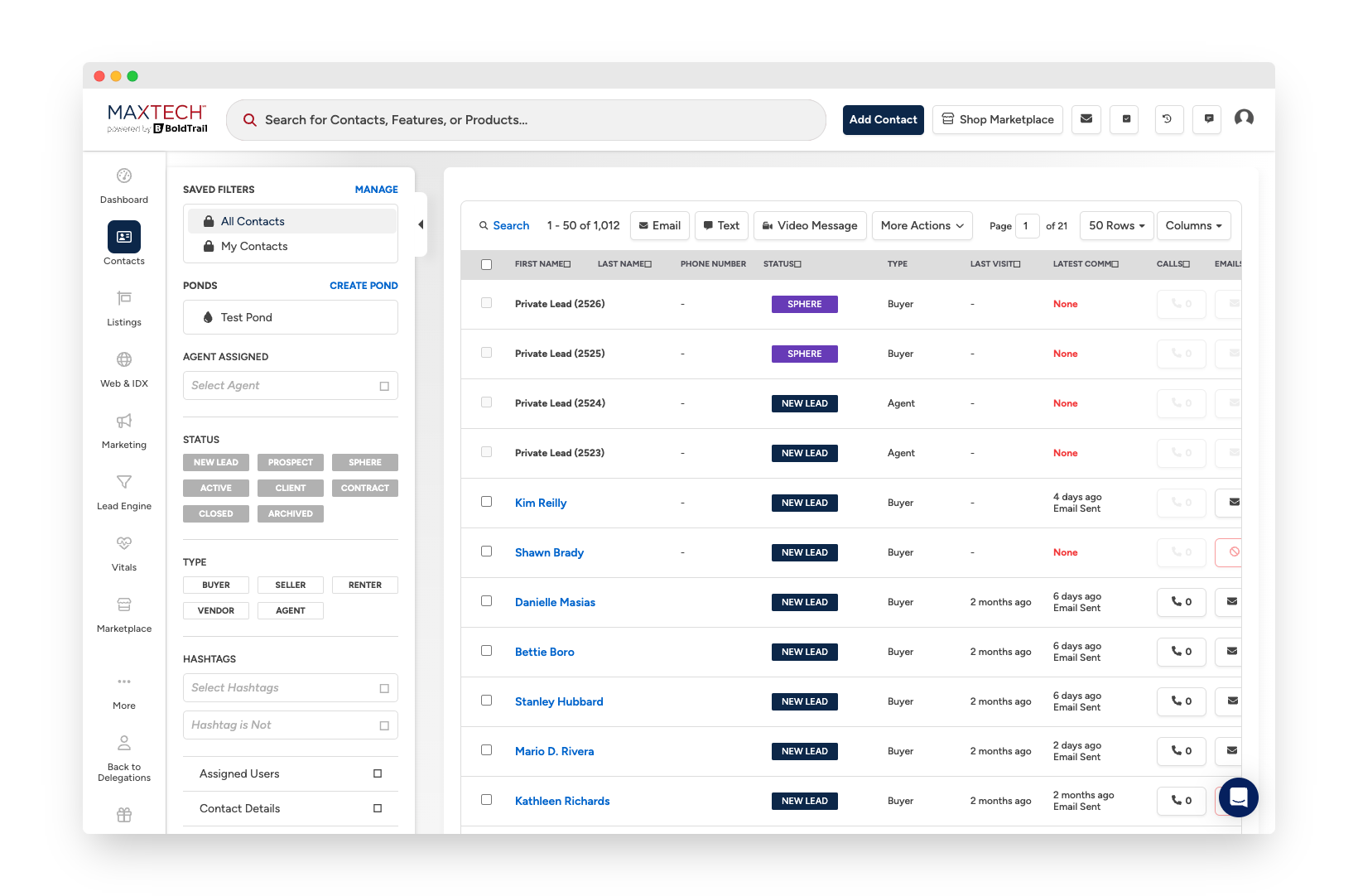The width and height of the screenshot is (1358, 896).
Task: Select the Test Pond item
Action: [x=247, y=318]
